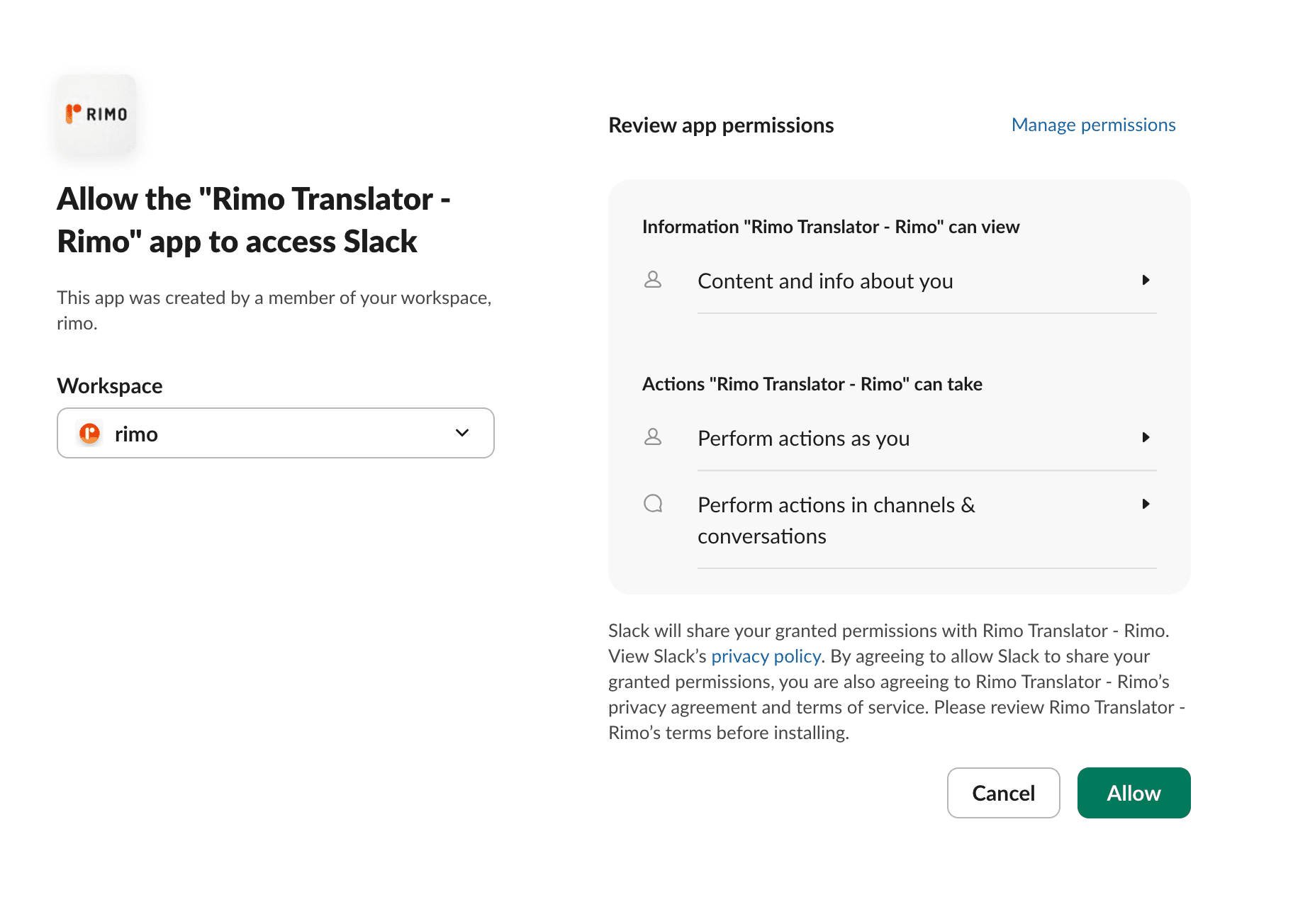
Task: Open the Manage permissions page
Action: [x=1093, y=125]
